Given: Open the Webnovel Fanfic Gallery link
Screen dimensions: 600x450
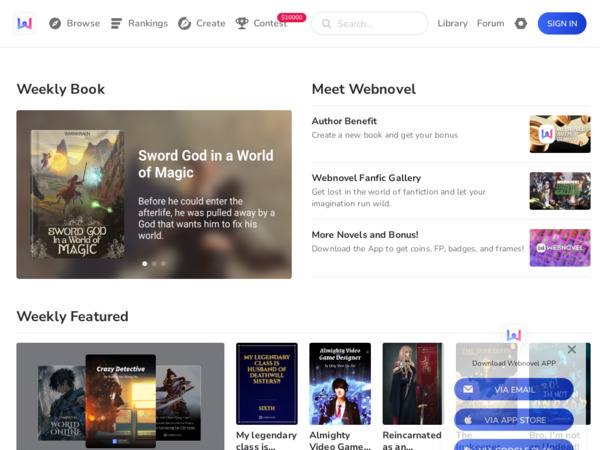Looking at the screenshot, I should coord(366,178).
